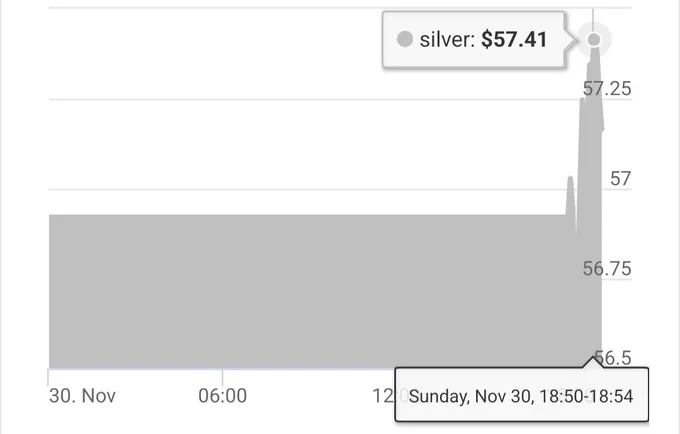Click the $57.41 price value in tooltip
Screen dimensions: 680x434
point(514,41)
